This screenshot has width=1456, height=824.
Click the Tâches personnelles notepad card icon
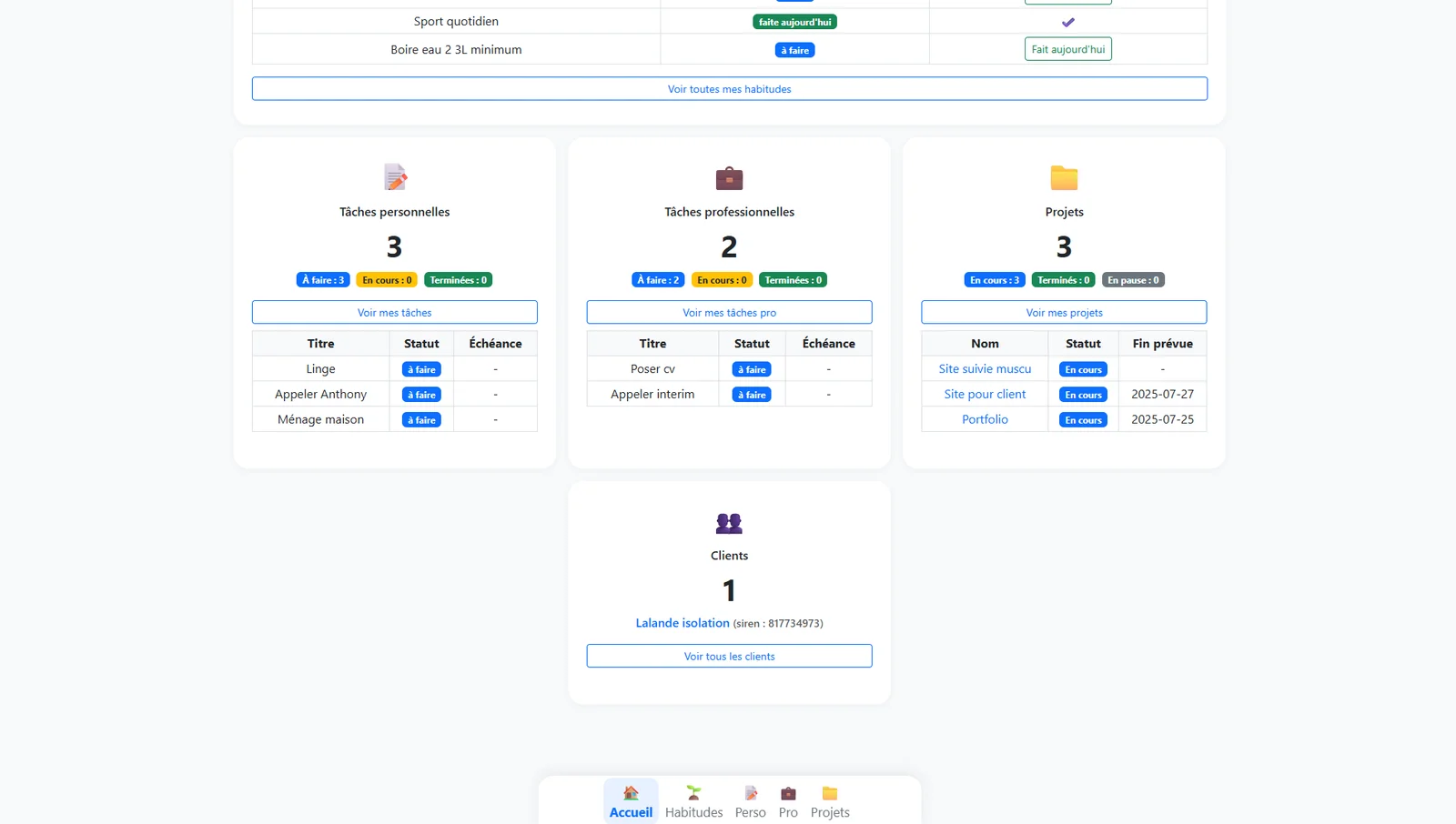[395, 177]
